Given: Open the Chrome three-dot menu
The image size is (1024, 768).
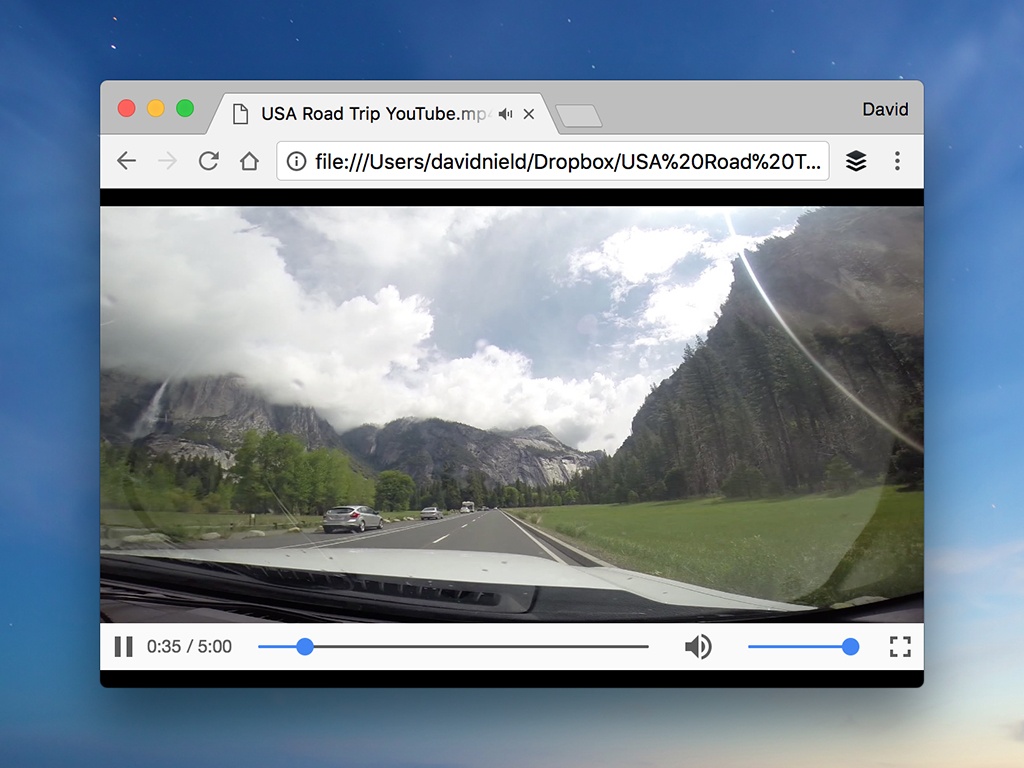Looking at the screenshot, I should (897, 161).
